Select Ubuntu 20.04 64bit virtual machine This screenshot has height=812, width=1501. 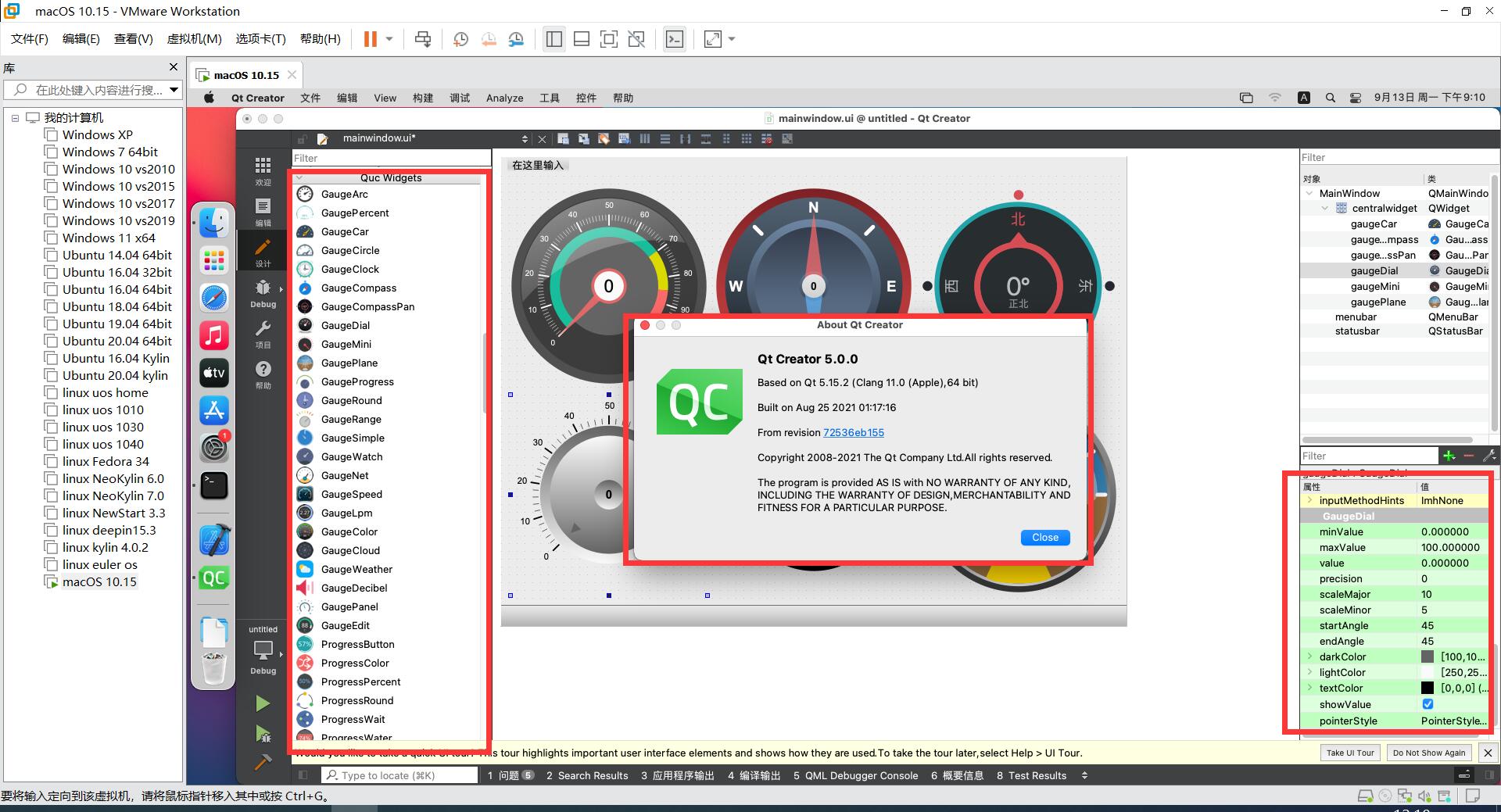coord(117,341)
